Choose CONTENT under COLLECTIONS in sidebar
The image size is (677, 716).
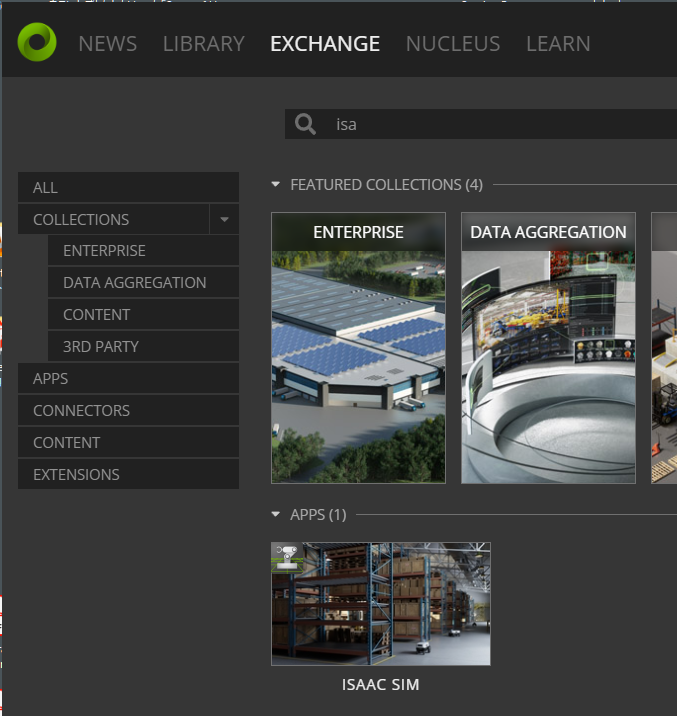143,315
